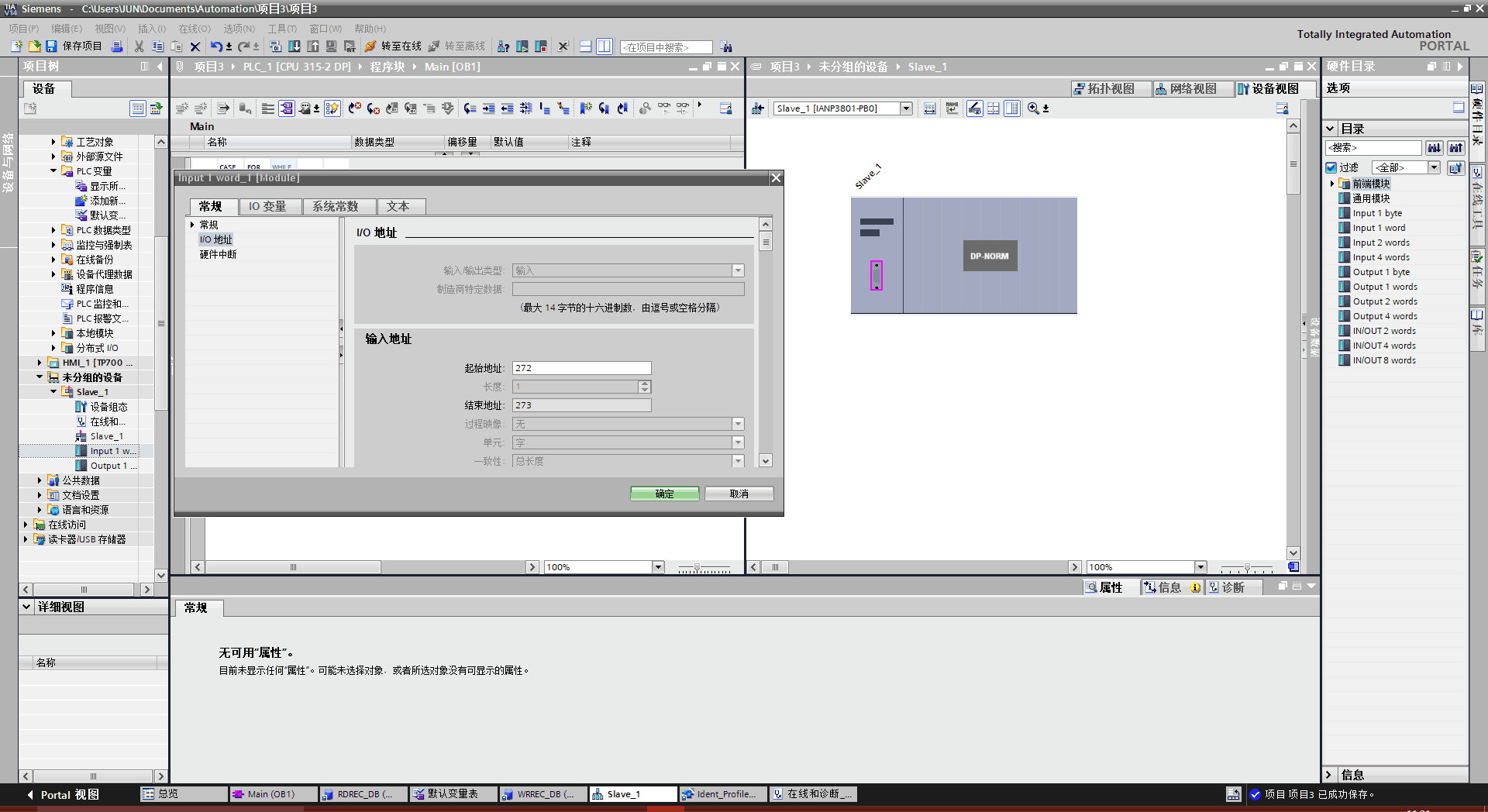Viewport: 1488px width, 812px height.
Task: Expand the General node in dialog tree
Action: click(x=193, y=225)
